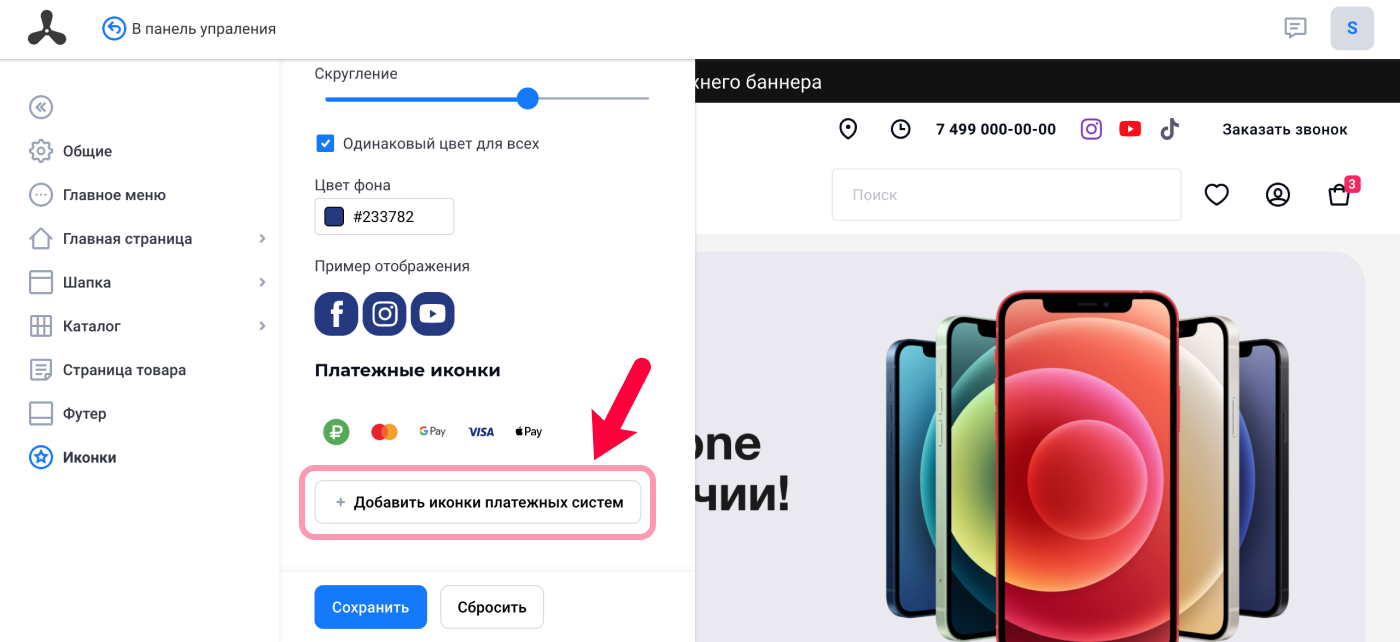Click 'Добавить иконки платежных систем' button
Image resolution: width=1400 pixels, height=642 pixels.
tap(478, 502)
